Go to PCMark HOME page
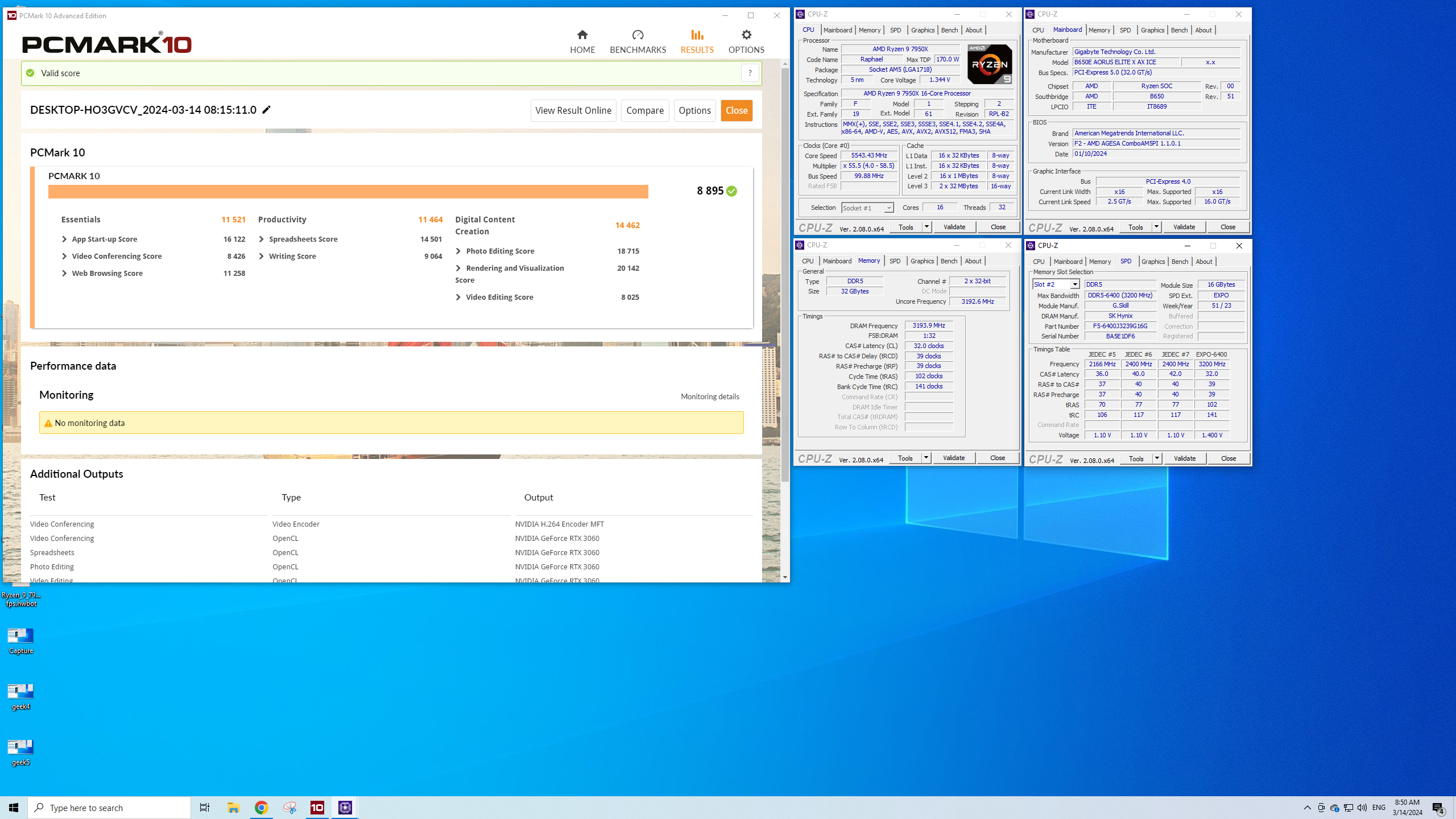This screenshot has width=1456, height=819. (x=582, y=42)
